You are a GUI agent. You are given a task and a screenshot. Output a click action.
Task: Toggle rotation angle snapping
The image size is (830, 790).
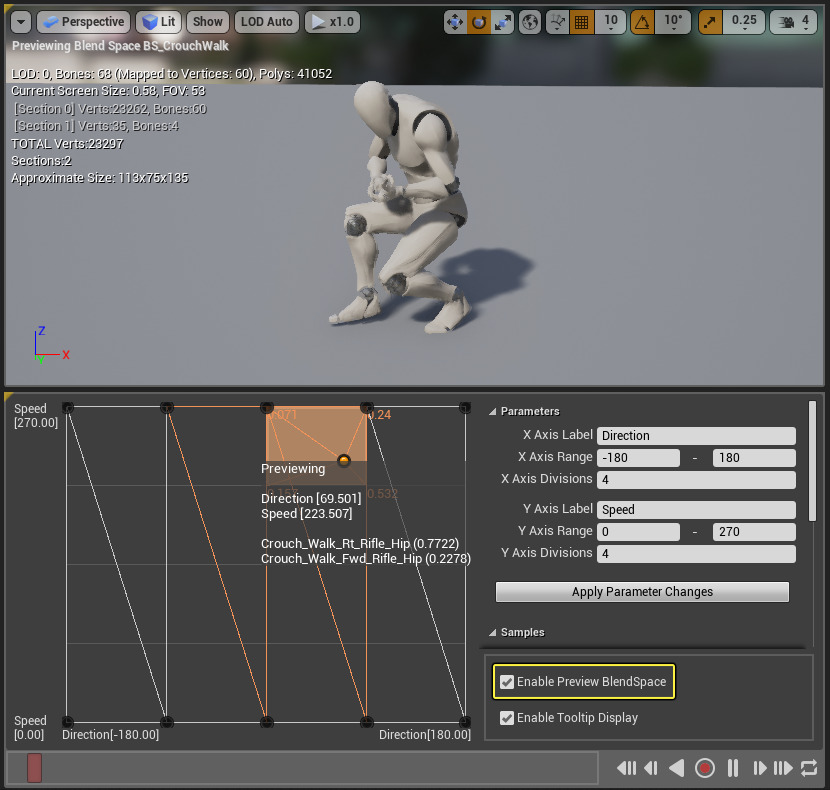[x=641, y=22]
